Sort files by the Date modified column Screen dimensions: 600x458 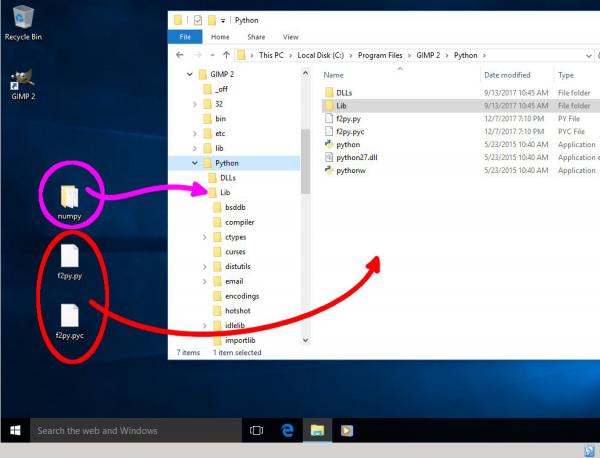pos(507,75)
